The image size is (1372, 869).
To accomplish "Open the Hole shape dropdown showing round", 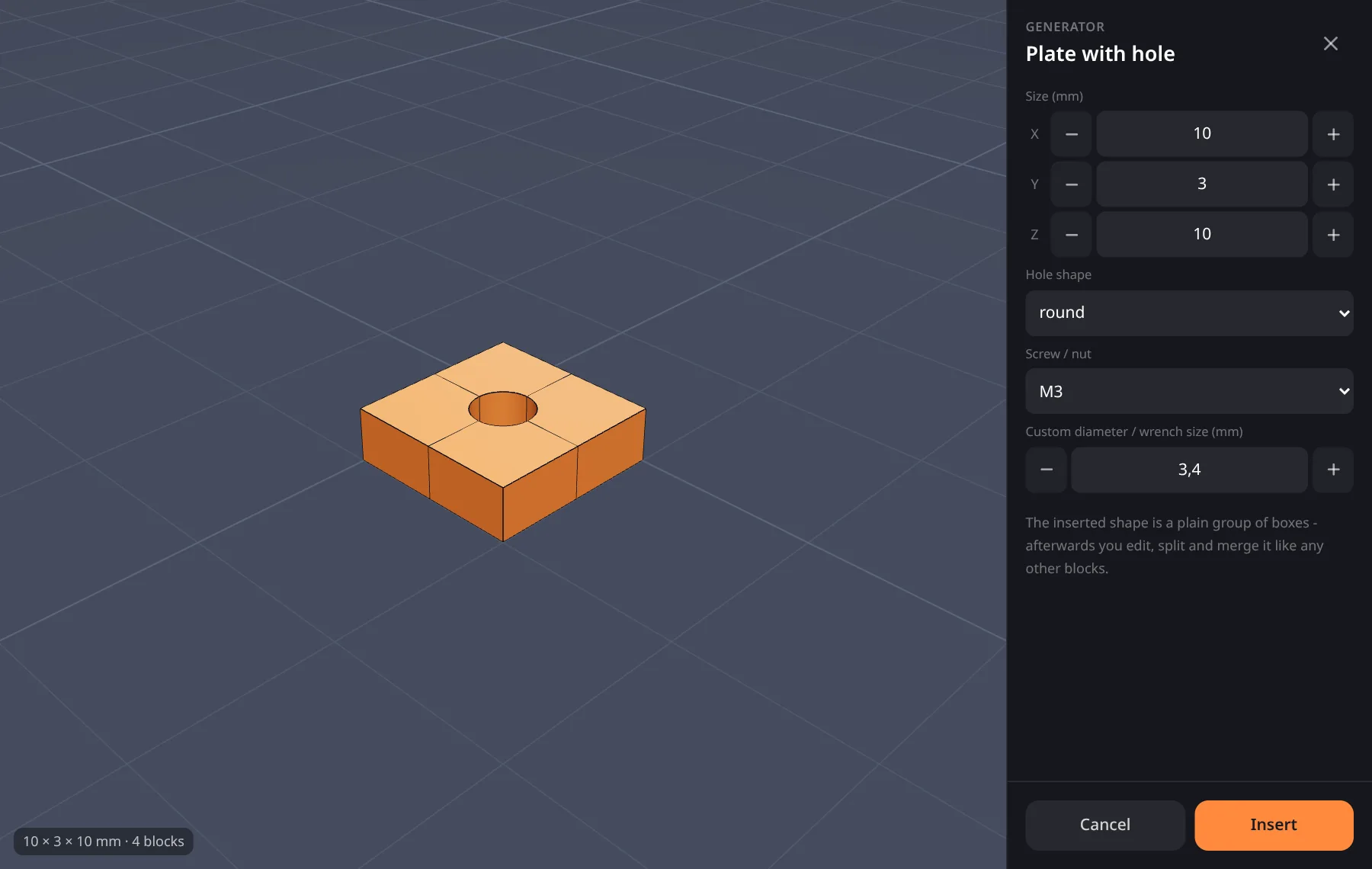I will coord(1189,313).
